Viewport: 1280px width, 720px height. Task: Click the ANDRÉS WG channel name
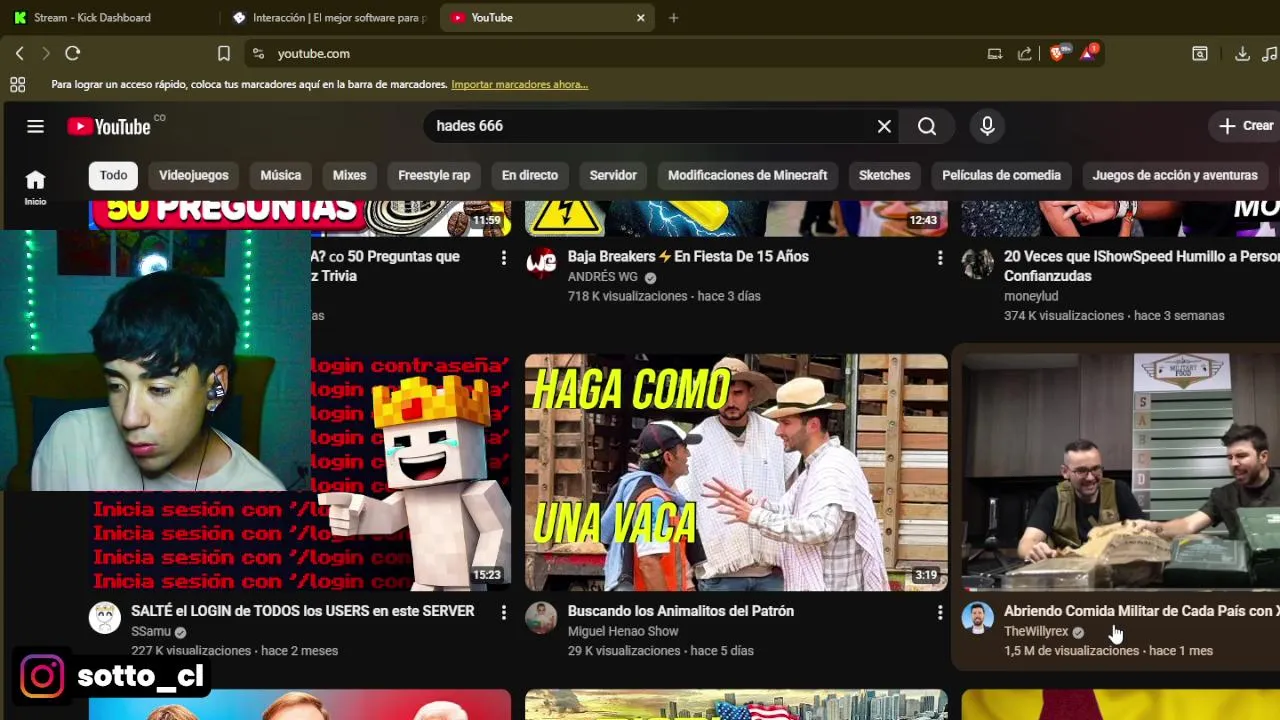pos(602,277)
